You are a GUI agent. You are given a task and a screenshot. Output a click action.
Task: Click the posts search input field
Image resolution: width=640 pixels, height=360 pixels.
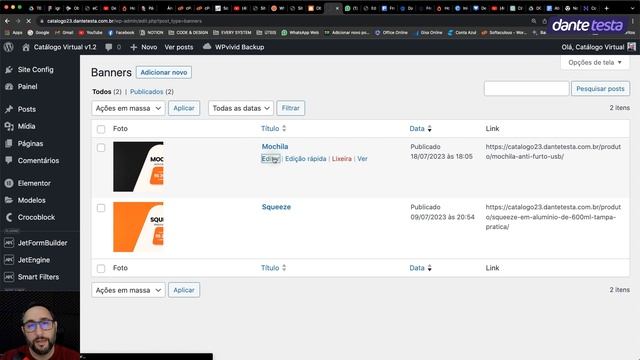[527, 89]
